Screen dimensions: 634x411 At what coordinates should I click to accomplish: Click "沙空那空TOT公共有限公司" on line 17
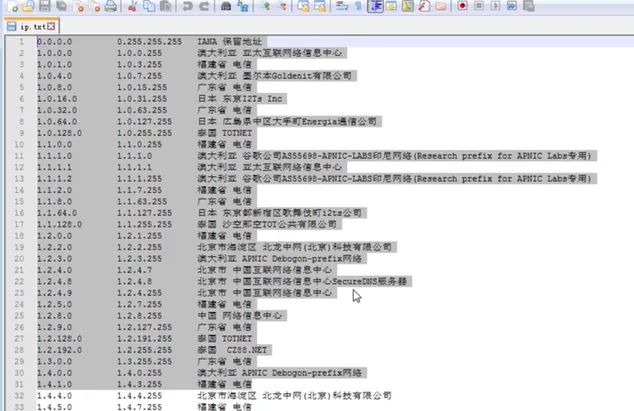(279, 225)
